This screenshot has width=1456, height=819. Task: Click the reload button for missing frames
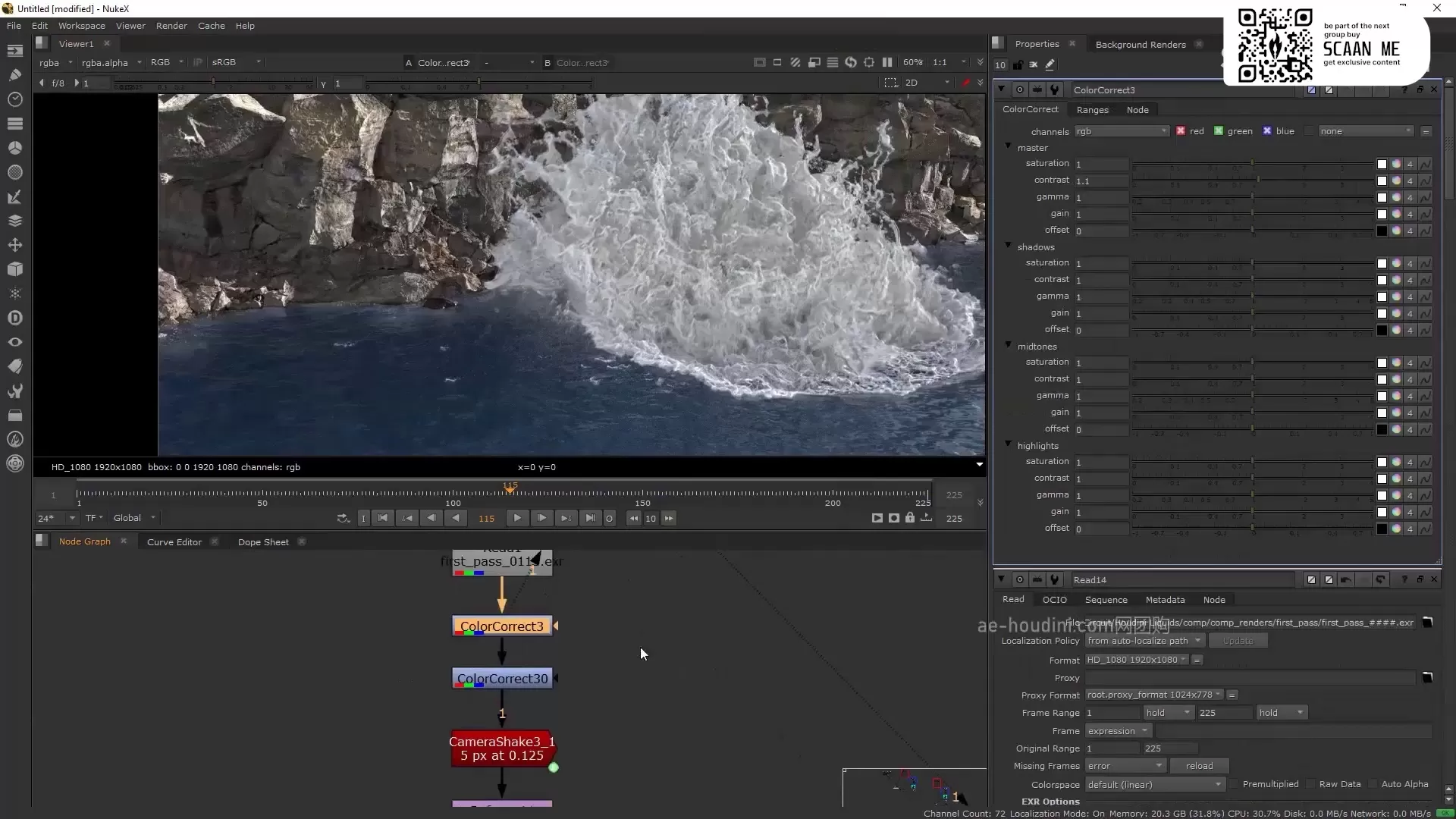coord(1200,766)
